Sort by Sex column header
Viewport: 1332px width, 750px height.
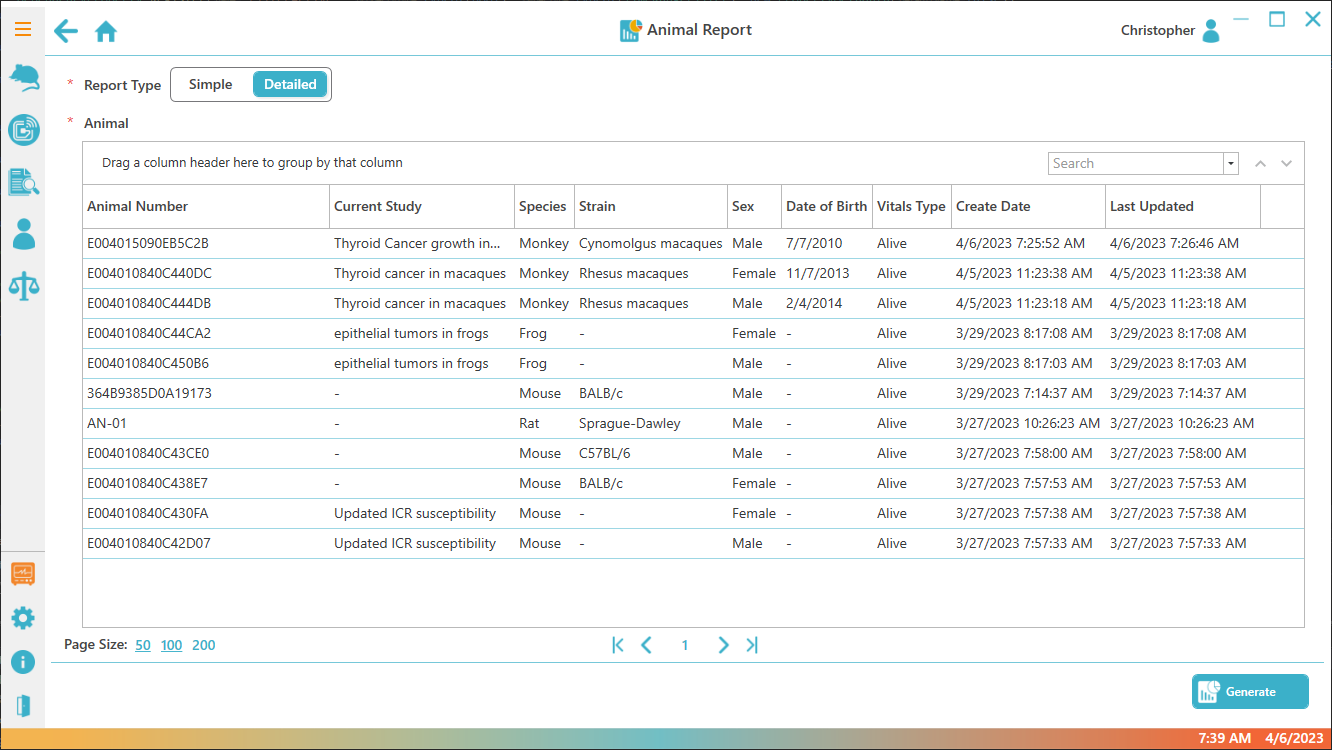755,207
